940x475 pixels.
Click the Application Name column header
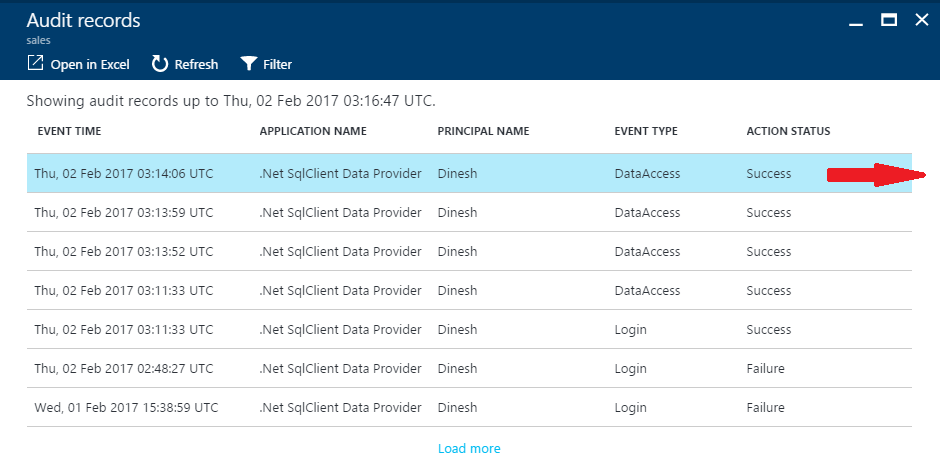[313, 131]
